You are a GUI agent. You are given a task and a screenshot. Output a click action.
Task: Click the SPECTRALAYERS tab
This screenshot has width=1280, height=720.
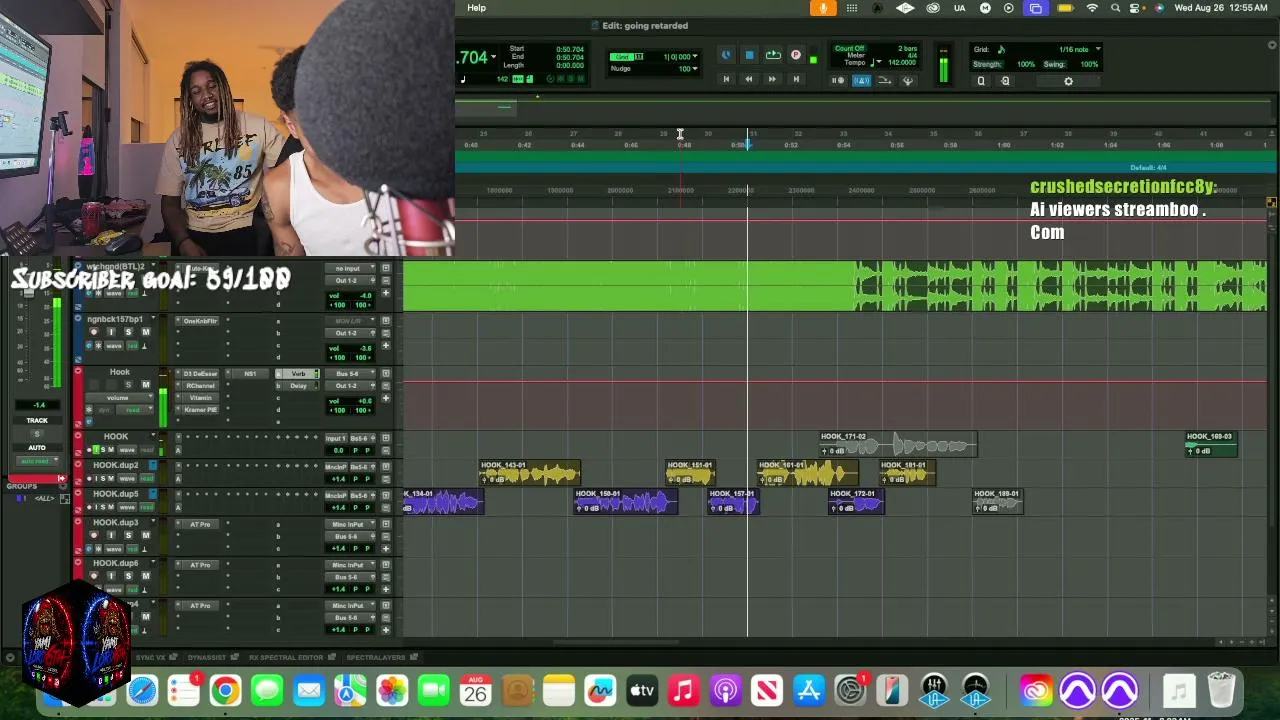[376, 657]
